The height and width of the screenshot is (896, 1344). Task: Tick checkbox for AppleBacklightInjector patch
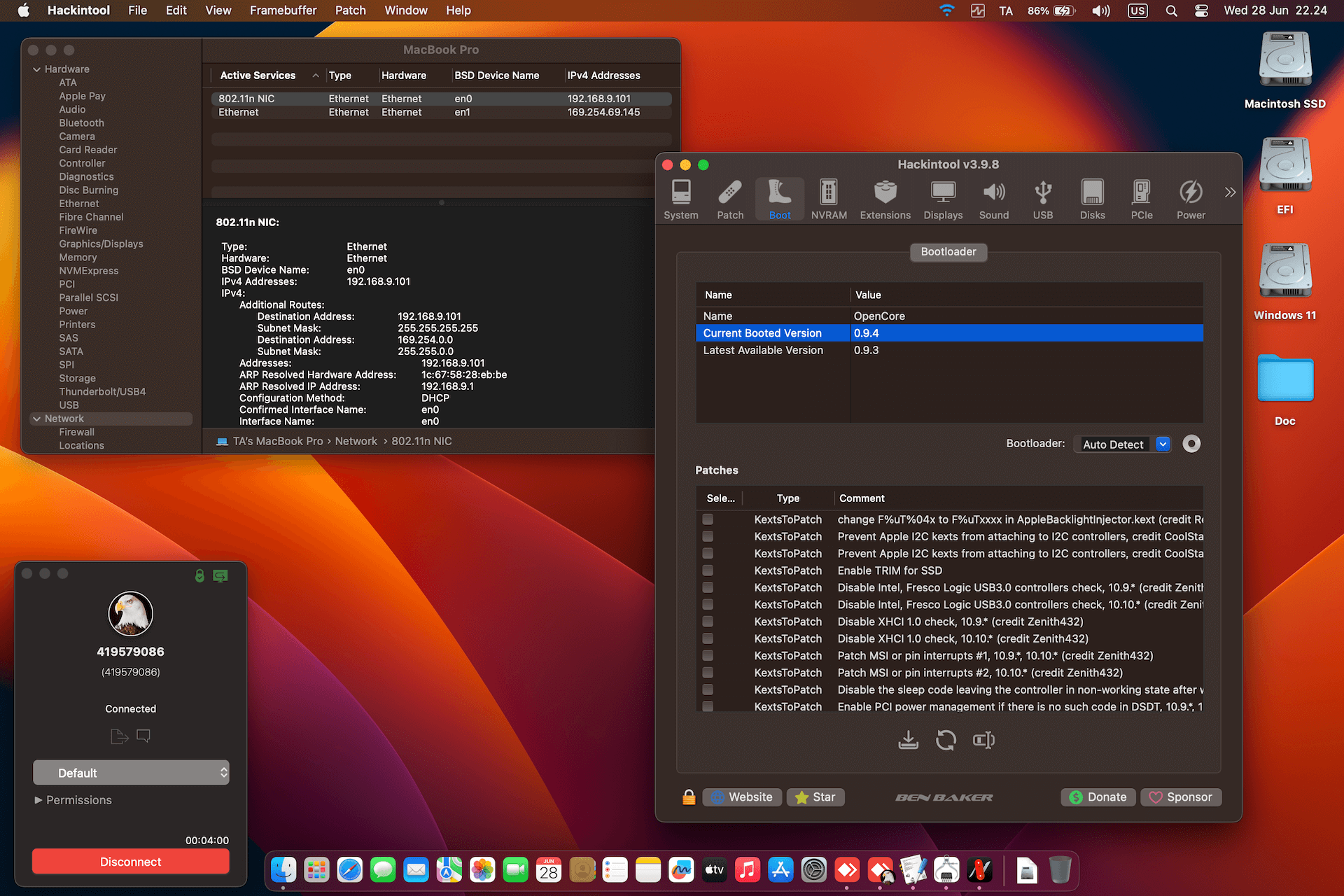pyautogui.click(x=708, y=519)
